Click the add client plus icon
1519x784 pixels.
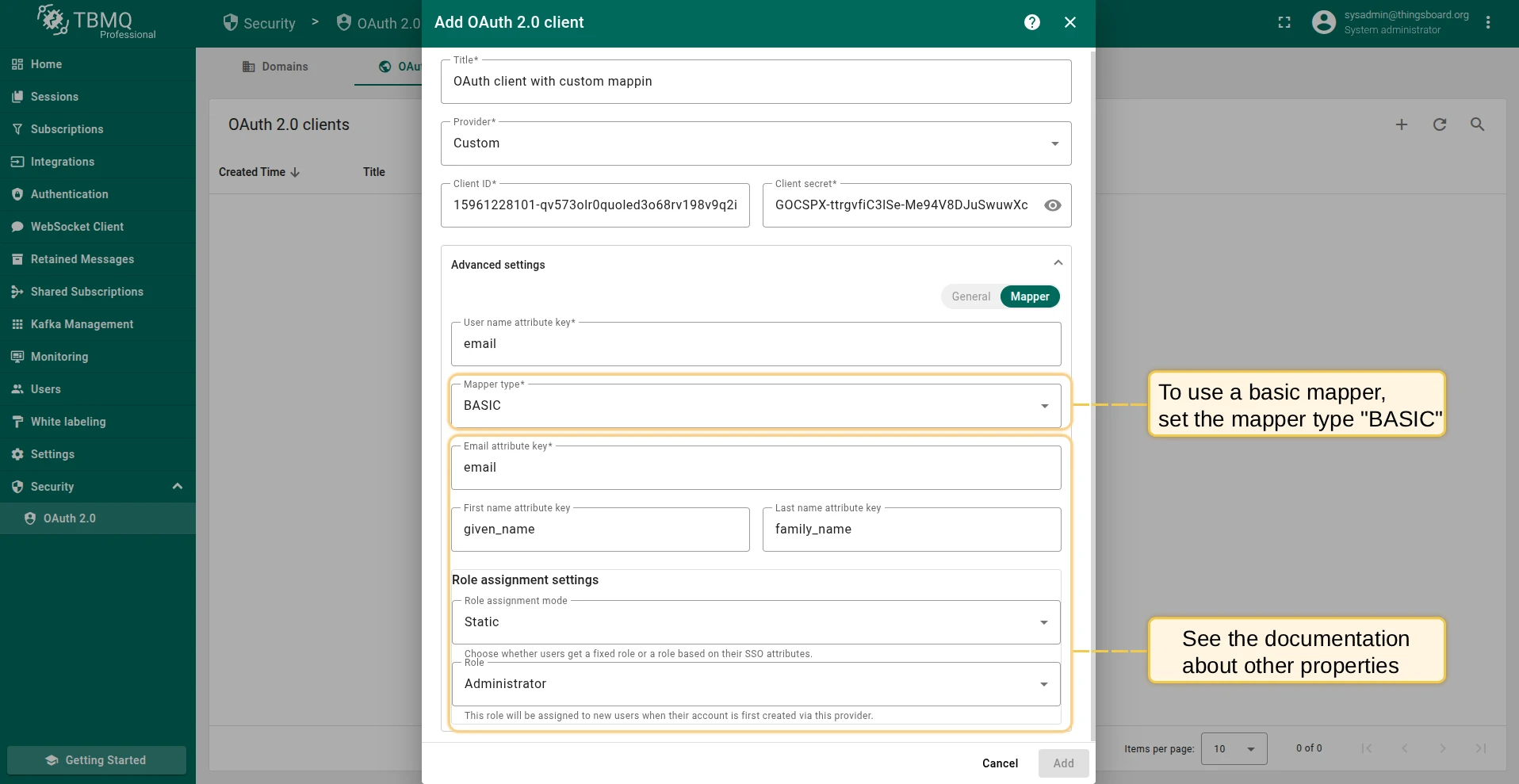click(1402, 124)
